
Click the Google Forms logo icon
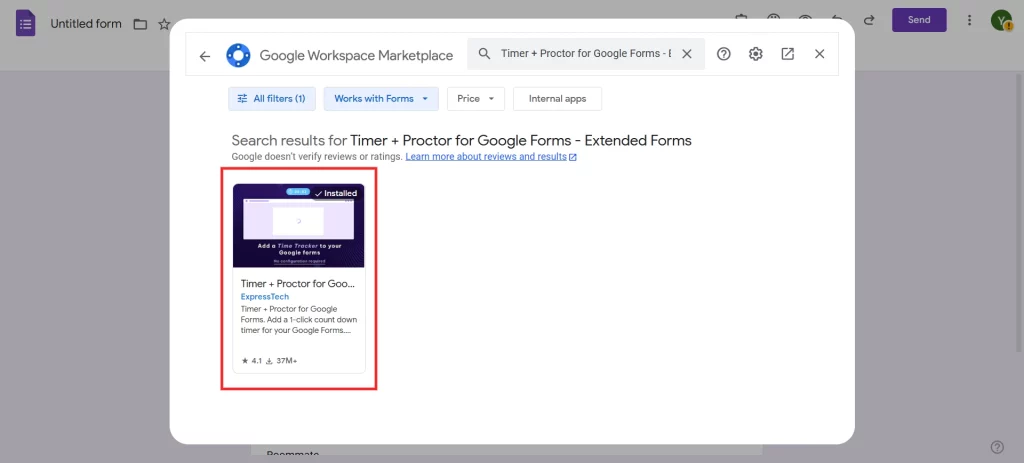pos(25,22)
